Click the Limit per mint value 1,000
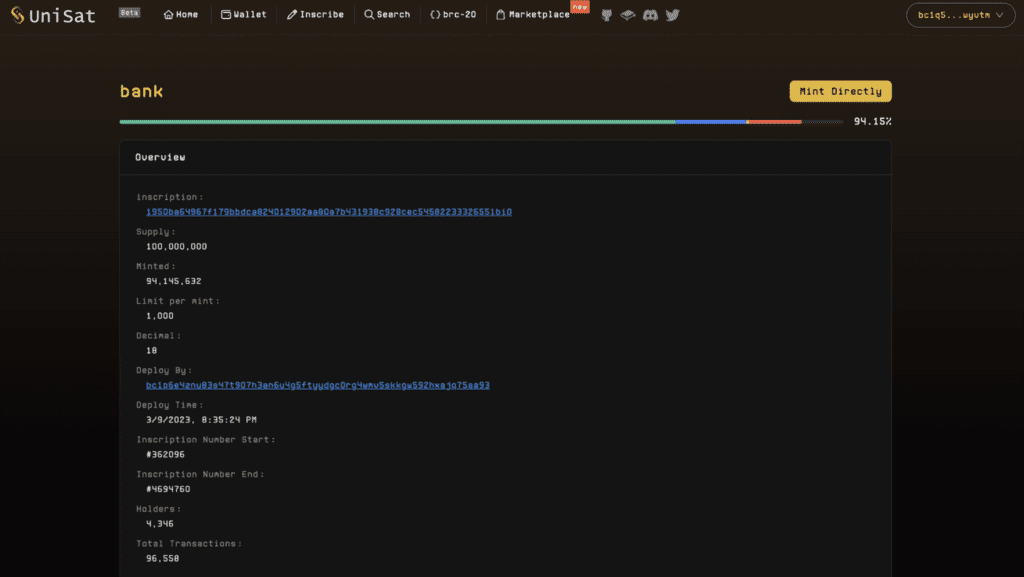Image resolution: width=1024 pixels, height=577 pixels. (160, 316)
